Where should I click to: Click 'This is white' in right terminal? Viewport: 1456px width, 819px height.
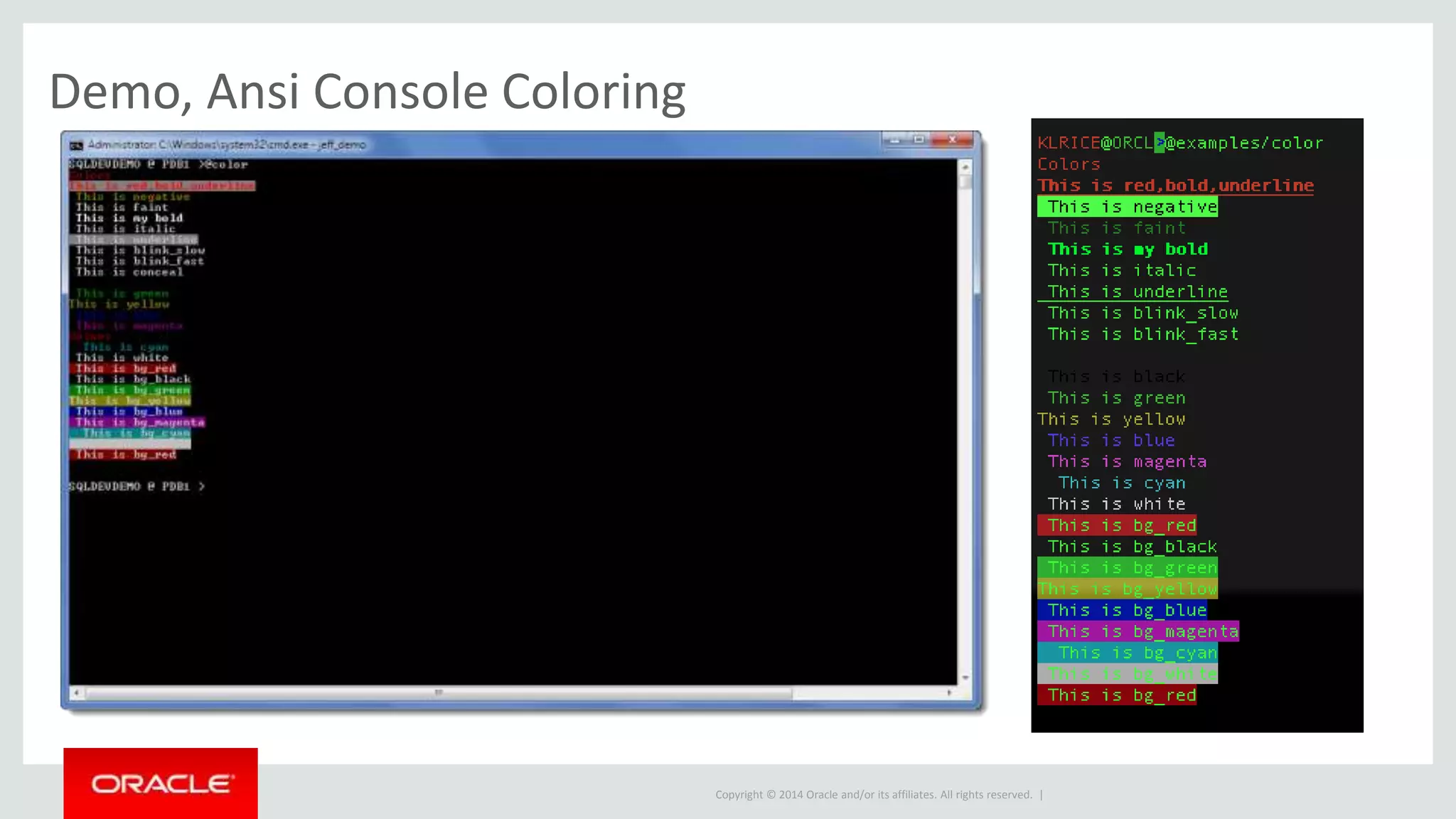coord(1116,504)
